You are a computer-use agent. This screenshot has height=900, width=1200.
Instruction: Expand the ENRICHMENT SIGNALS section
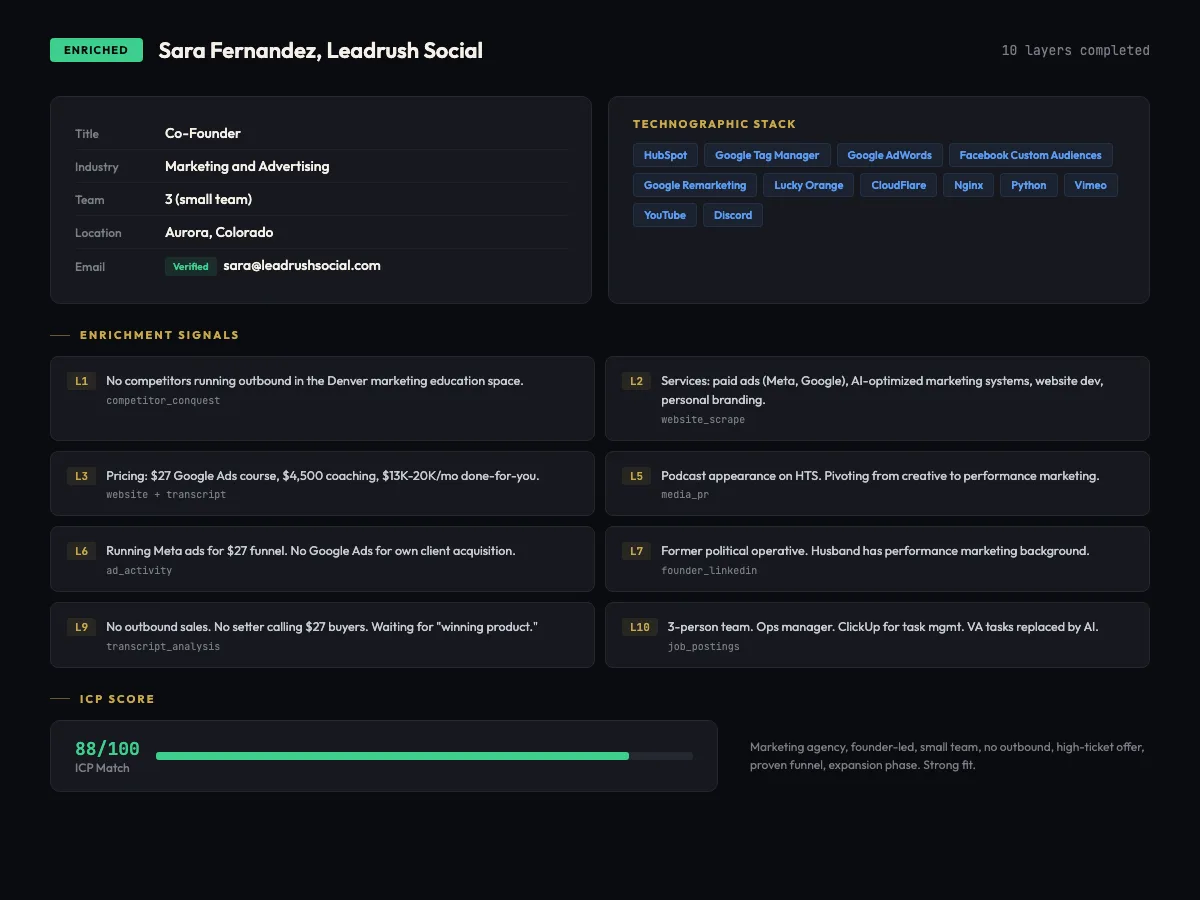pos(158,335)
